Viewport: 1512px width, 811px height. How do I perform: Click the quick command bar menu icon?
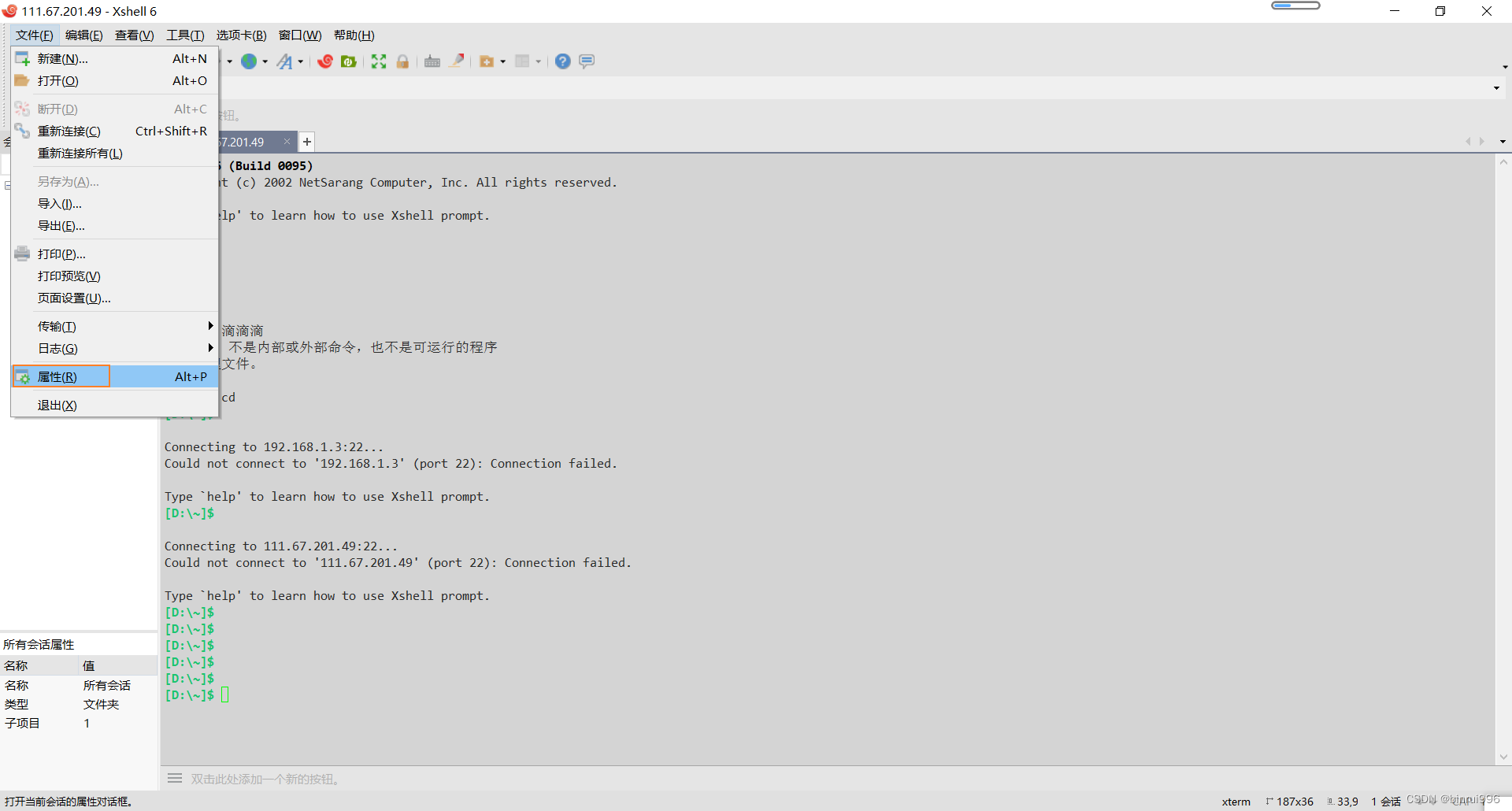(x=175, y=778)
